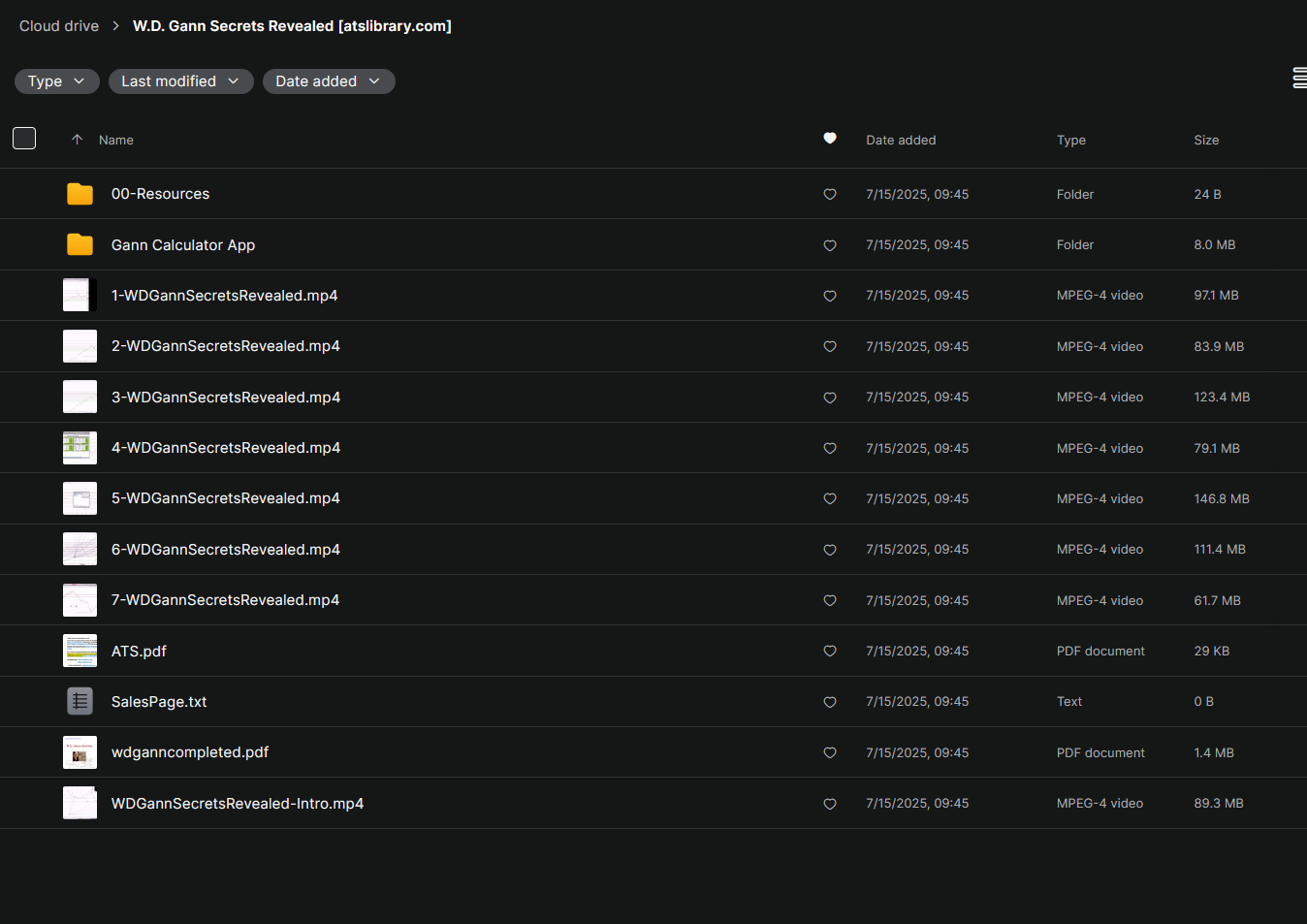Viewport: 1307px width, 924px height.
Task: Click the SalesPage.txt text file icon
Action: pos(80,701)
